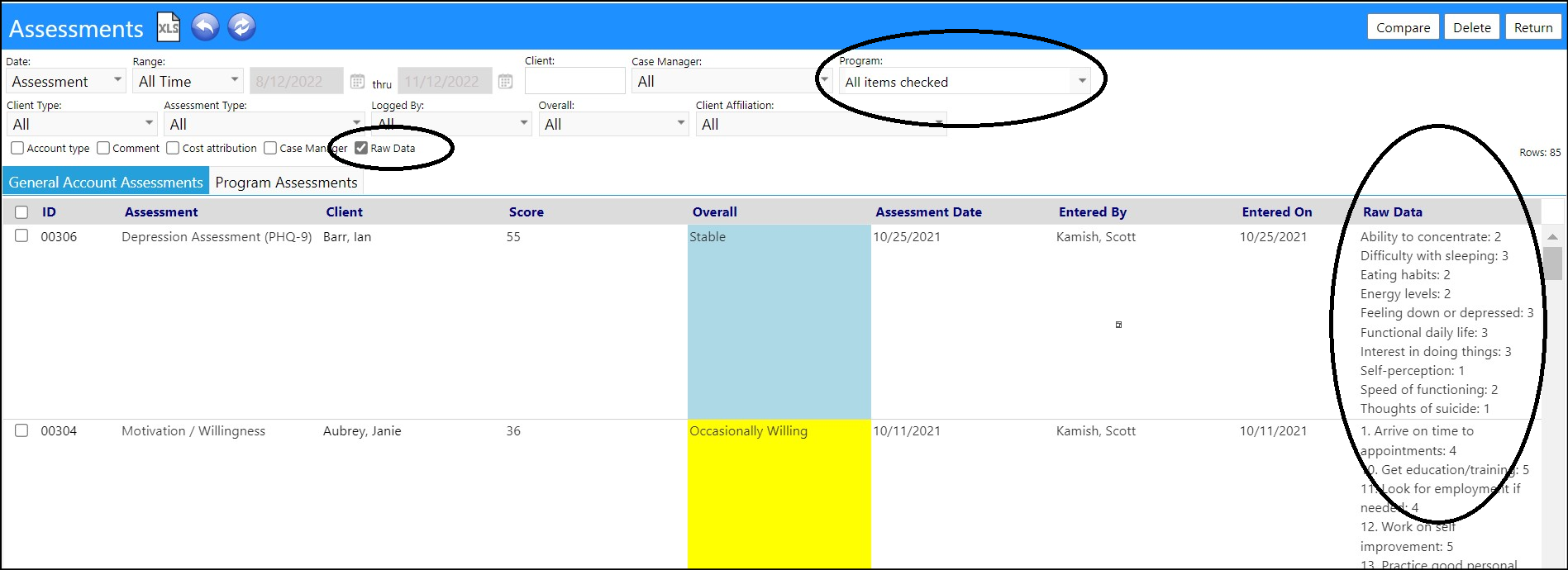Sort by Entered On column header
The width and height of the screenshot is (1568, 570).
pyautogui.click(x=1276, y=212)
